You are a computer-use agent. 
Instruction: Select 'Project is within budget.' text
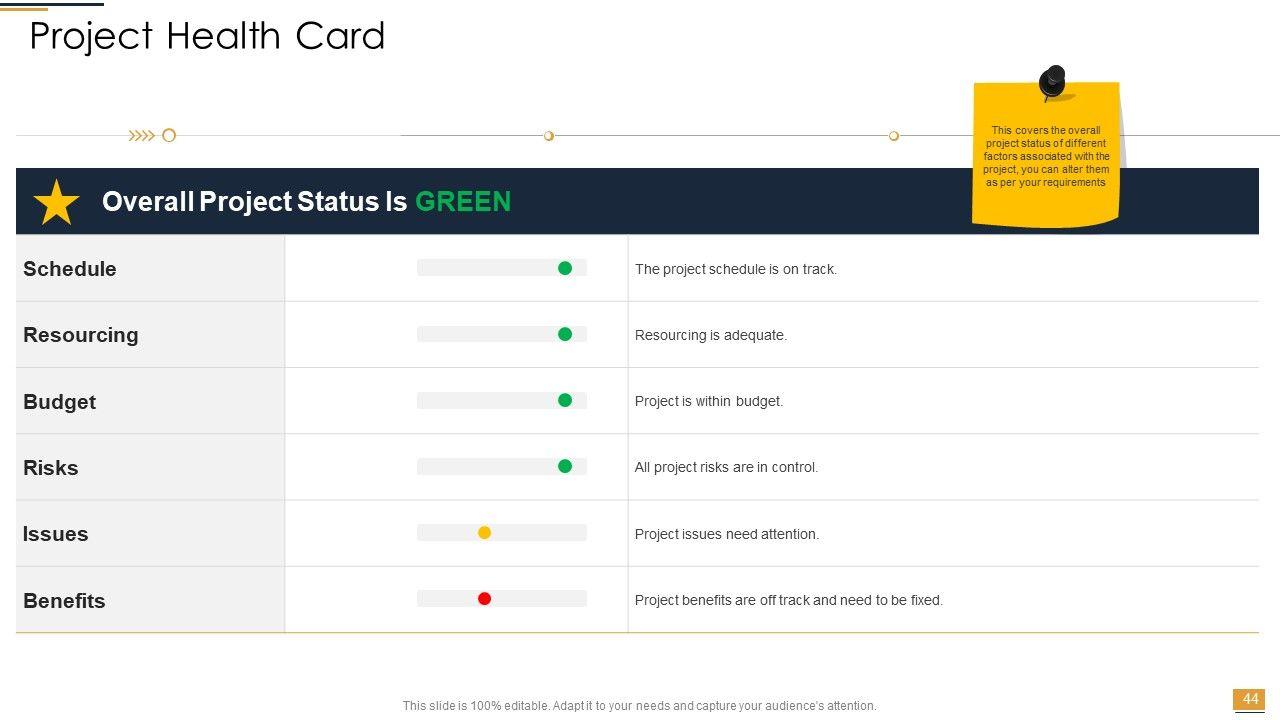click(x=709, y=401)
